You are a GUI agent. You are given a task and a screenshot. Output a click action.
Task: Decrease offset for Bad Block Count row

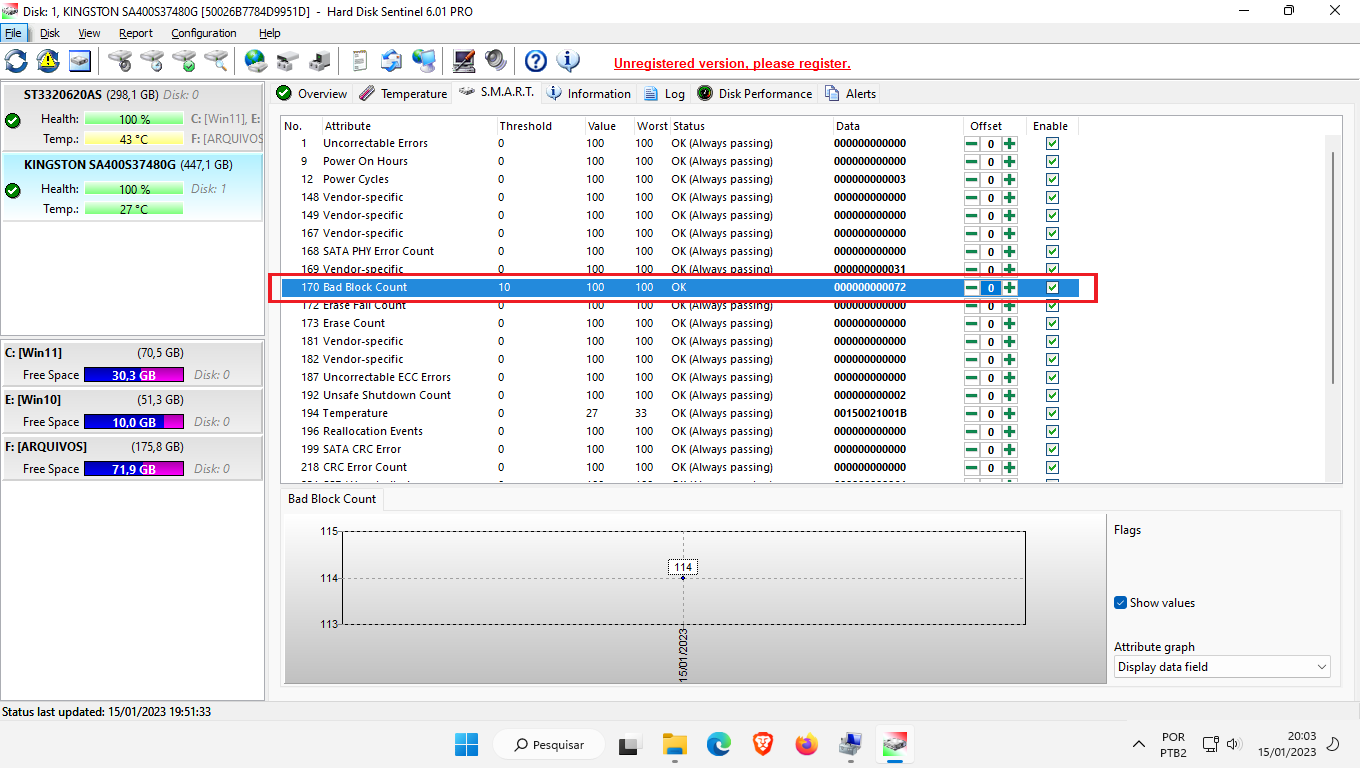click(971, 288)
